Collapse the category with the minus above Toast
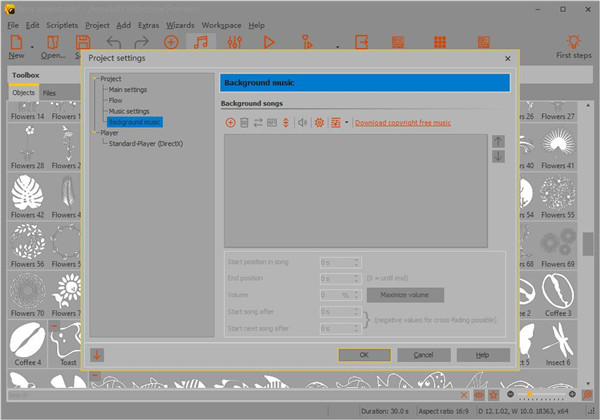Screen dimensions: 600x420 coord(54,326)
